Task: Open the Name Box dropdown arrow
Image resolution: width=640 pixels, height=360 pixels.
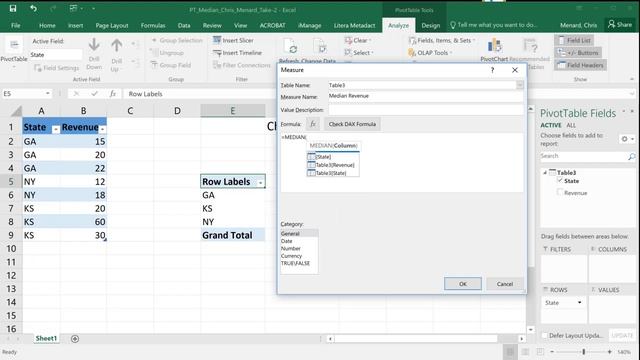Action: (48, 93)
